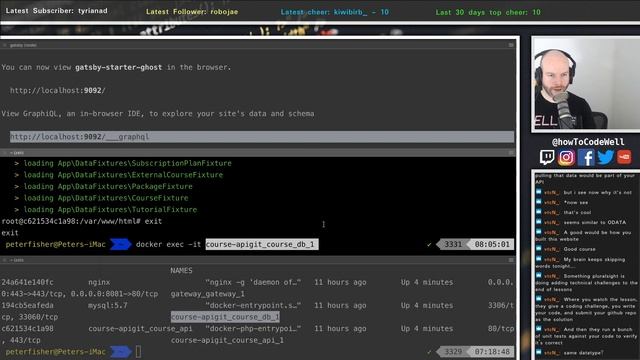Screen dimensions: 640x360
Task: Click the '3331' command counter in prompt
Action: pyautogui.click(x=453, y=244)
